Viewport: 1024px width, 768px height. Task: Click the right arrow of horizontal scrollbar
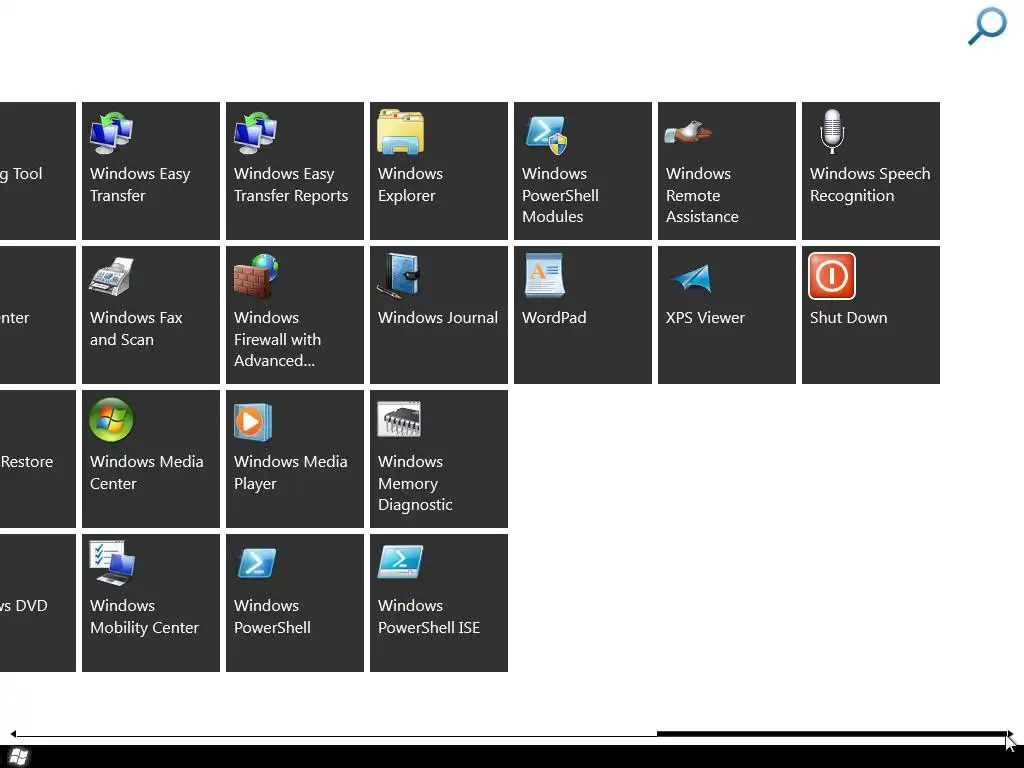pyautogui.click(x=1010, y=734)
